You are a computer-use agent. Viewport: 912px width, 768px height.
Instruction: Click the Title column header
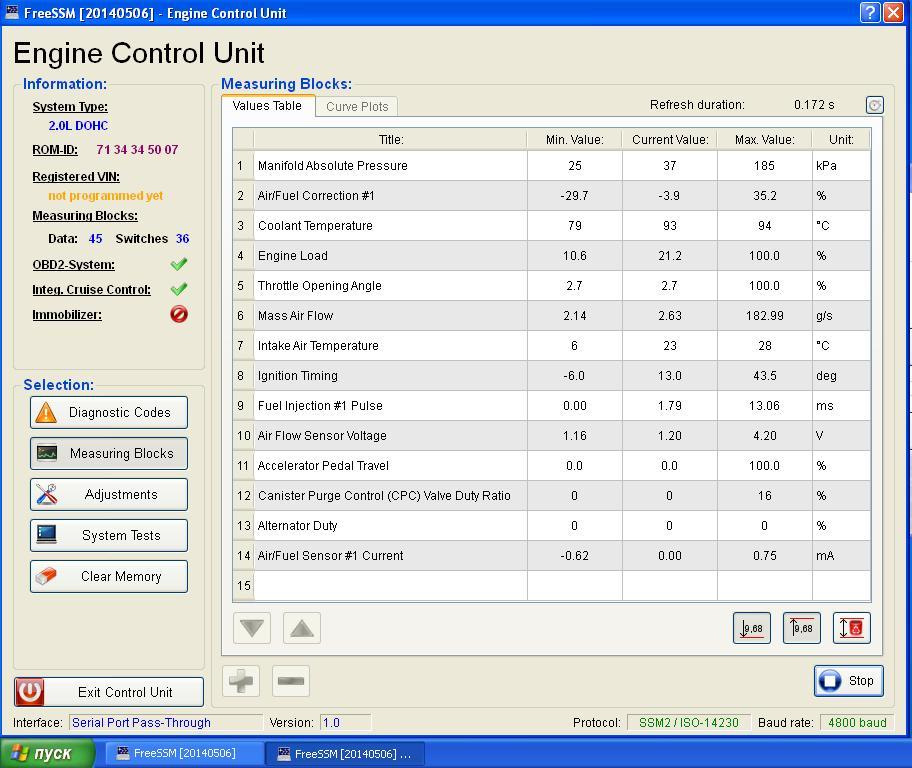click(x=391, y=140)
